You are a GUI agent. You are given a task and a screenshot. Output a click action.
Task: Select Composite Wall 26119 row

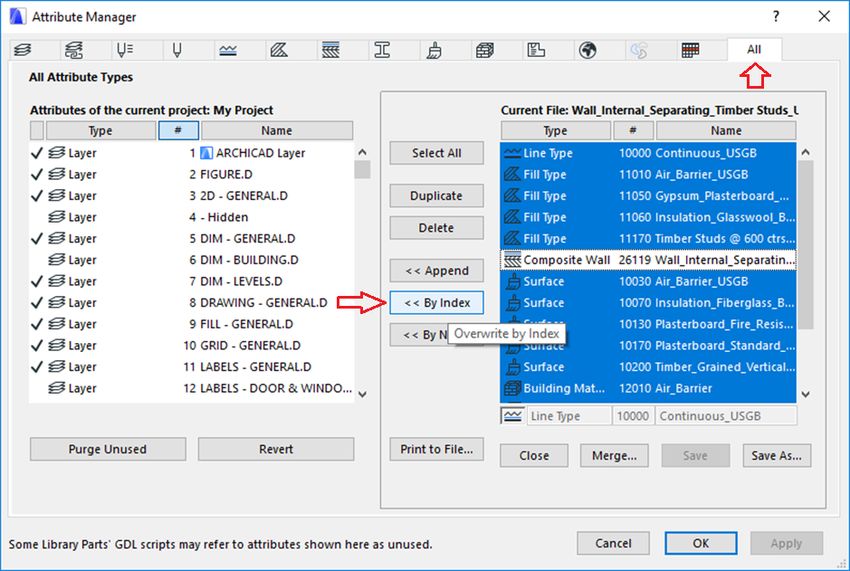click(x=648, y=260)
